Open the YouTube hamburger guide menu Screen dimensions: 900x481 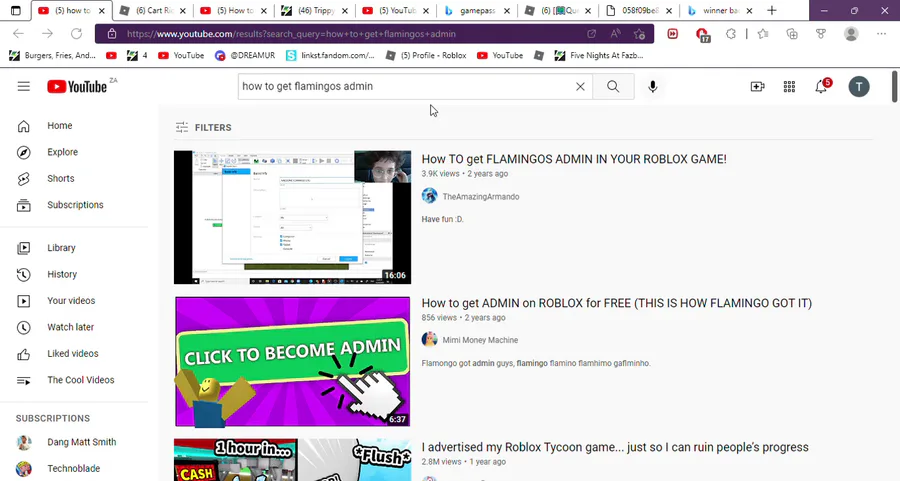coord(24,87)
